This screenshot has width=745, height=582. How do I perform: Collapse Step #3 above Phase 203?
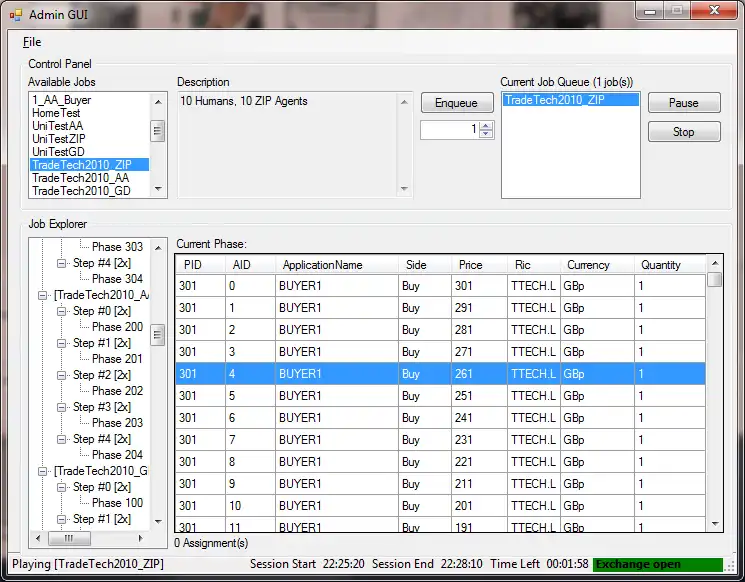point(61,407)
